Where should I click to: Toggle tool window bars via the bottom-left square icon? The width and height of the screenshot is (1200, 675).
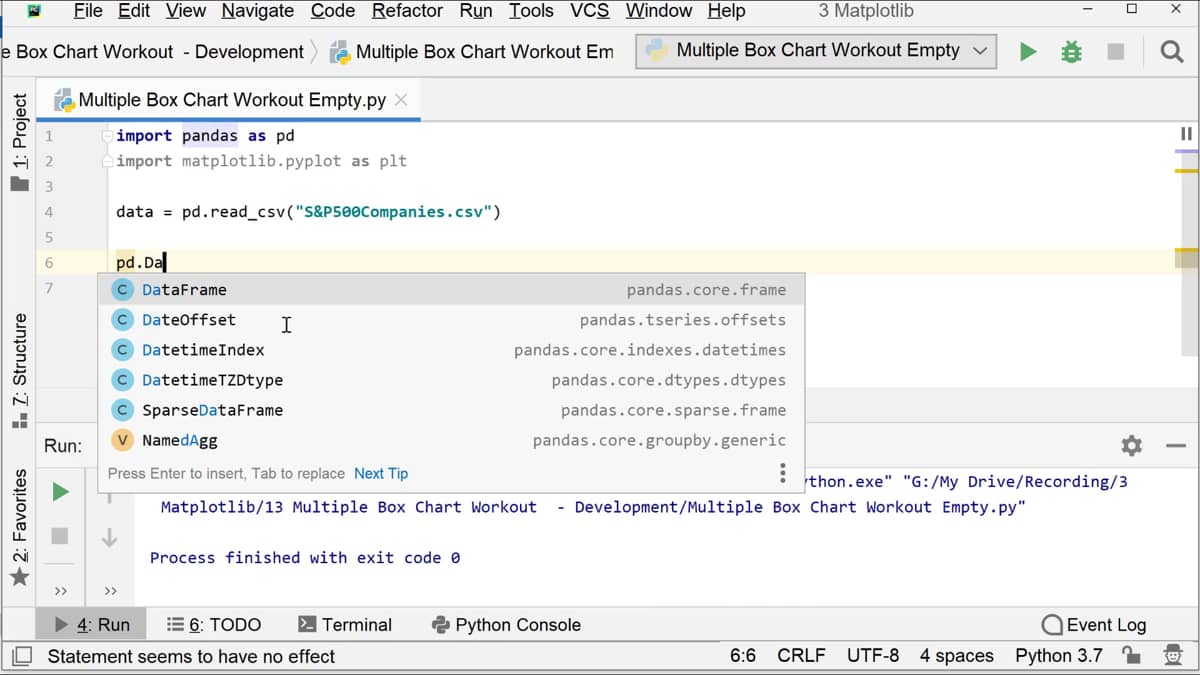tap(21, 656)
